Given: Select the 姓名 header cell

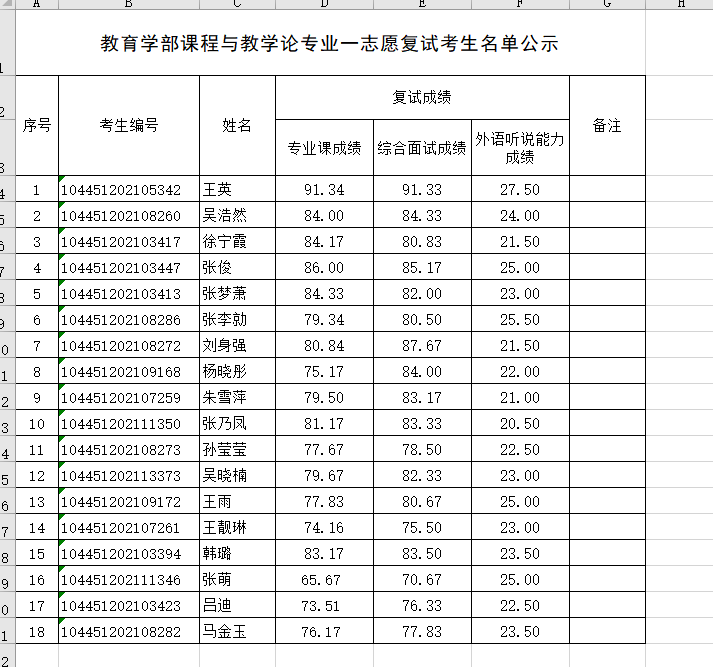Looking at the screenshot, I should click(237, 126).
